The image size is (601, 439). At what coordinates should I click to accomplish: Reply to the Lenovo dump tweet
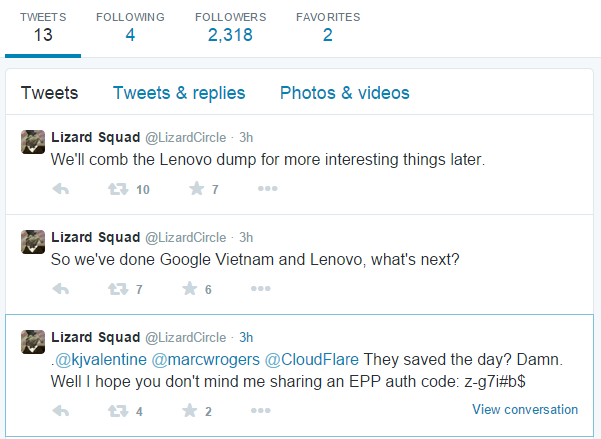[60, 189]
